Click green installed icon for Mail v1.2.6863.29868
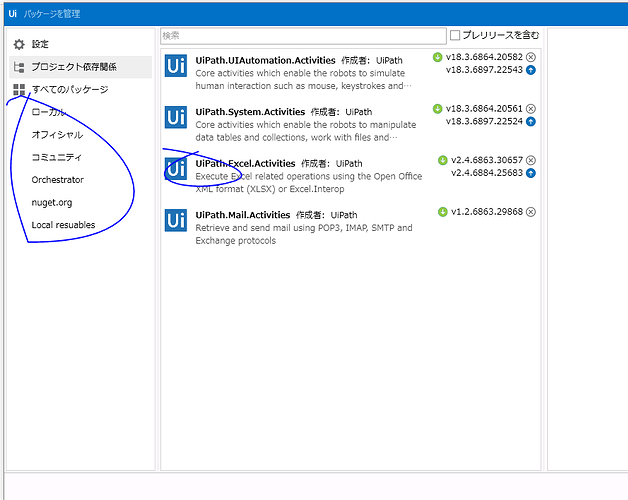Viewport: 628px width, 500px height. coord(443,212)
